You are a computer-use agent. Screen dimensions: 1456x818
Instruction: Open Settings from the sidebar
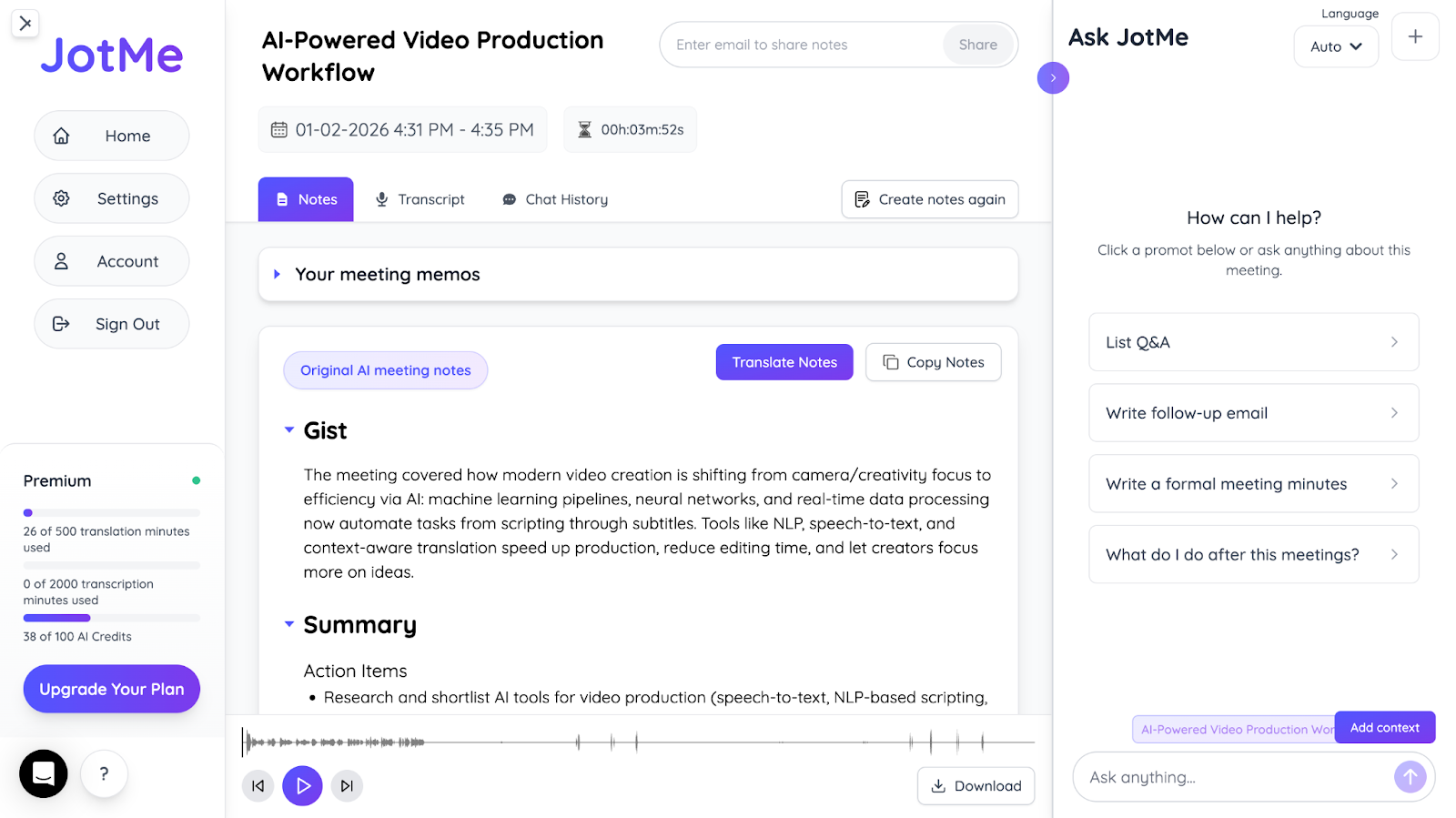112,198
